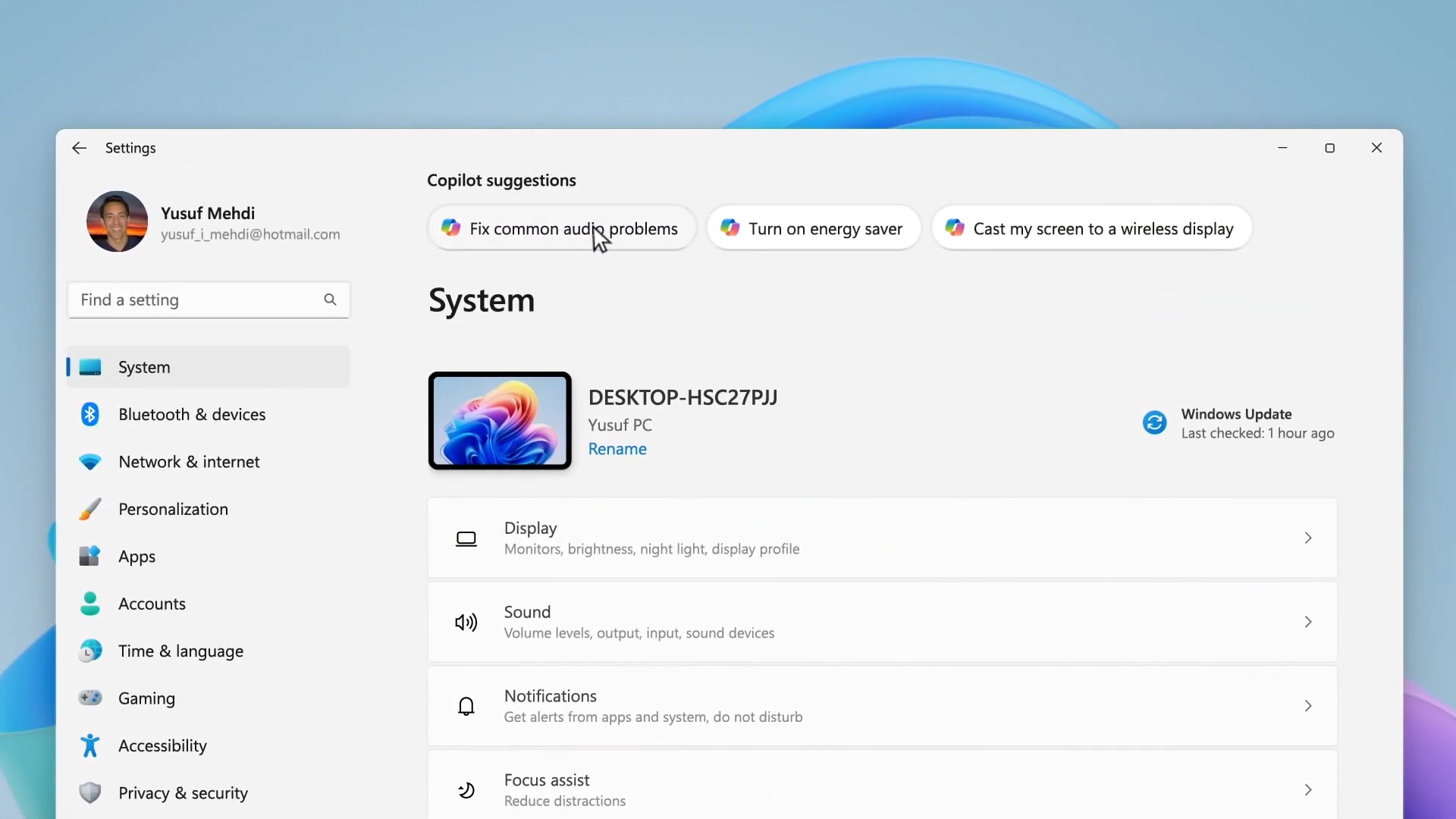Expand the Notifications row chevron
The width and height of the screenshot is (1456, 819).
click(1308, 706)
